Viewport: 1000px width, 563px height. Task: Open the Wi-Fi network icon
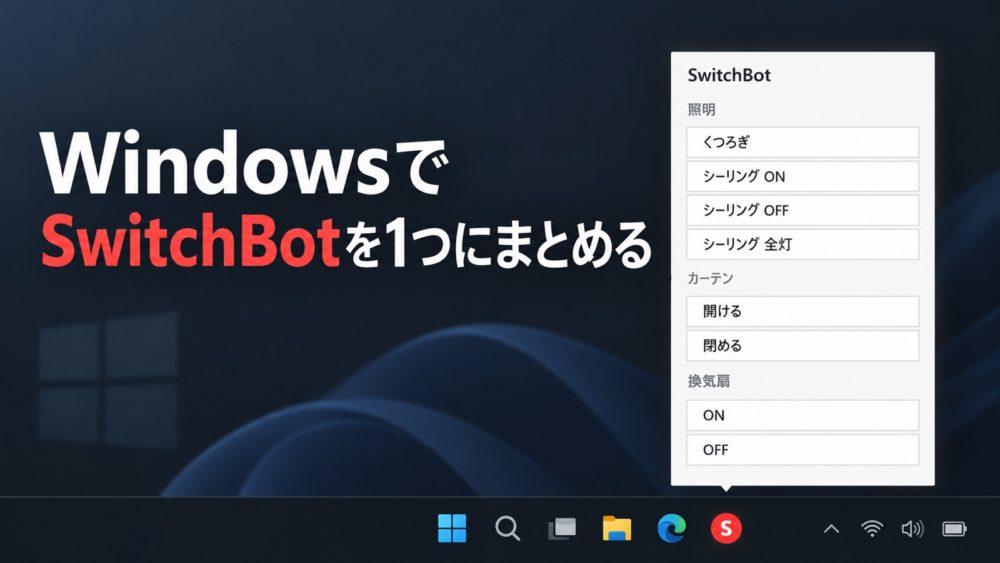(x=872, y=529)
